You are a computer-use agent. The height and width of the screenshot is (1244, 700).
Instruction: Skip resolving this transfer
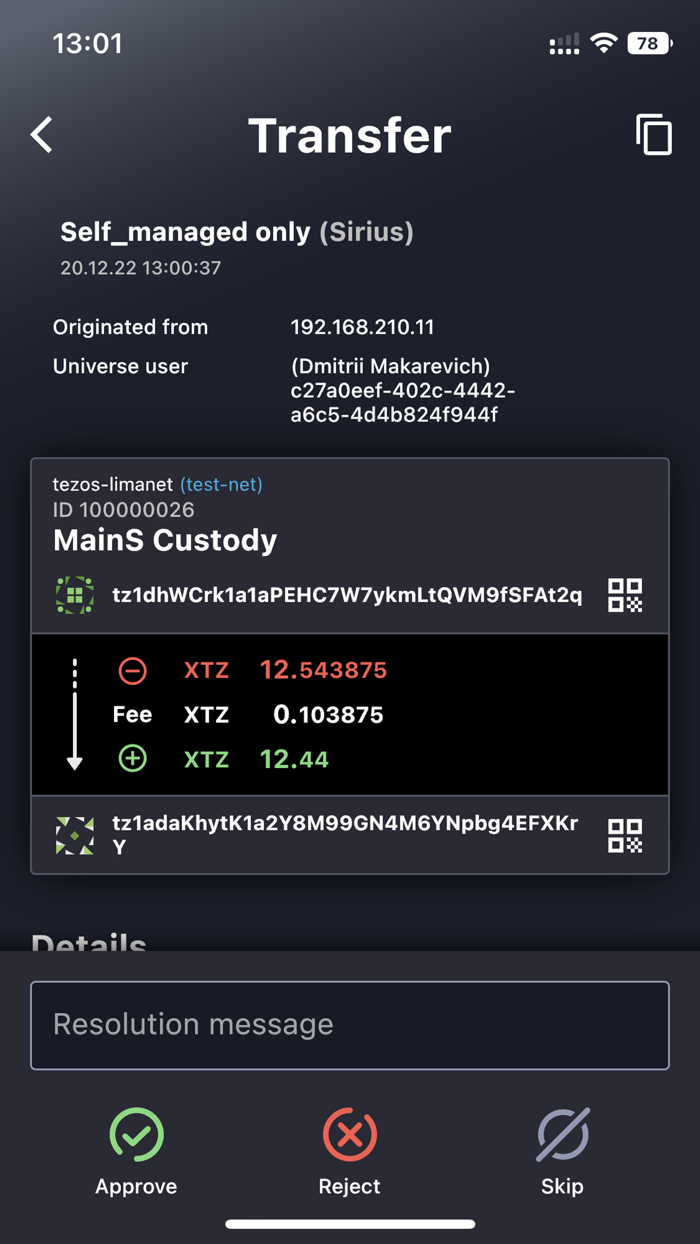pos(562,1150)
